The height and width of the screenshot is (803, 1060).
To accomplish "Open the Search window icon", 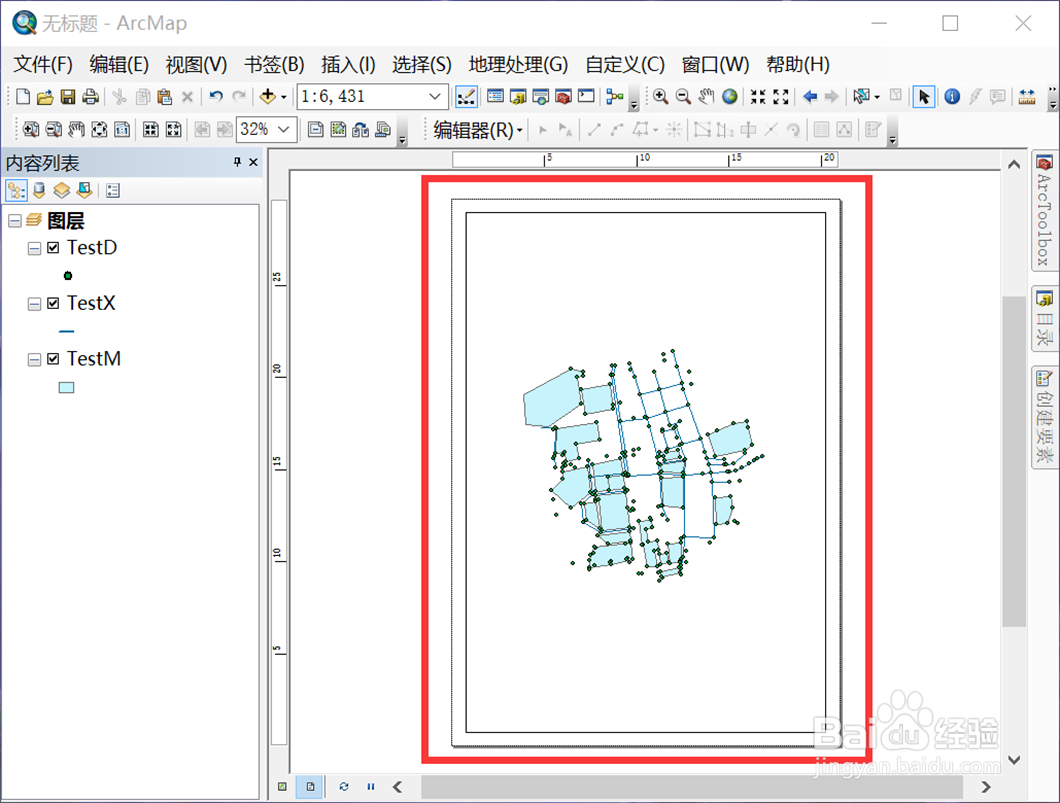I will point(541,97).
